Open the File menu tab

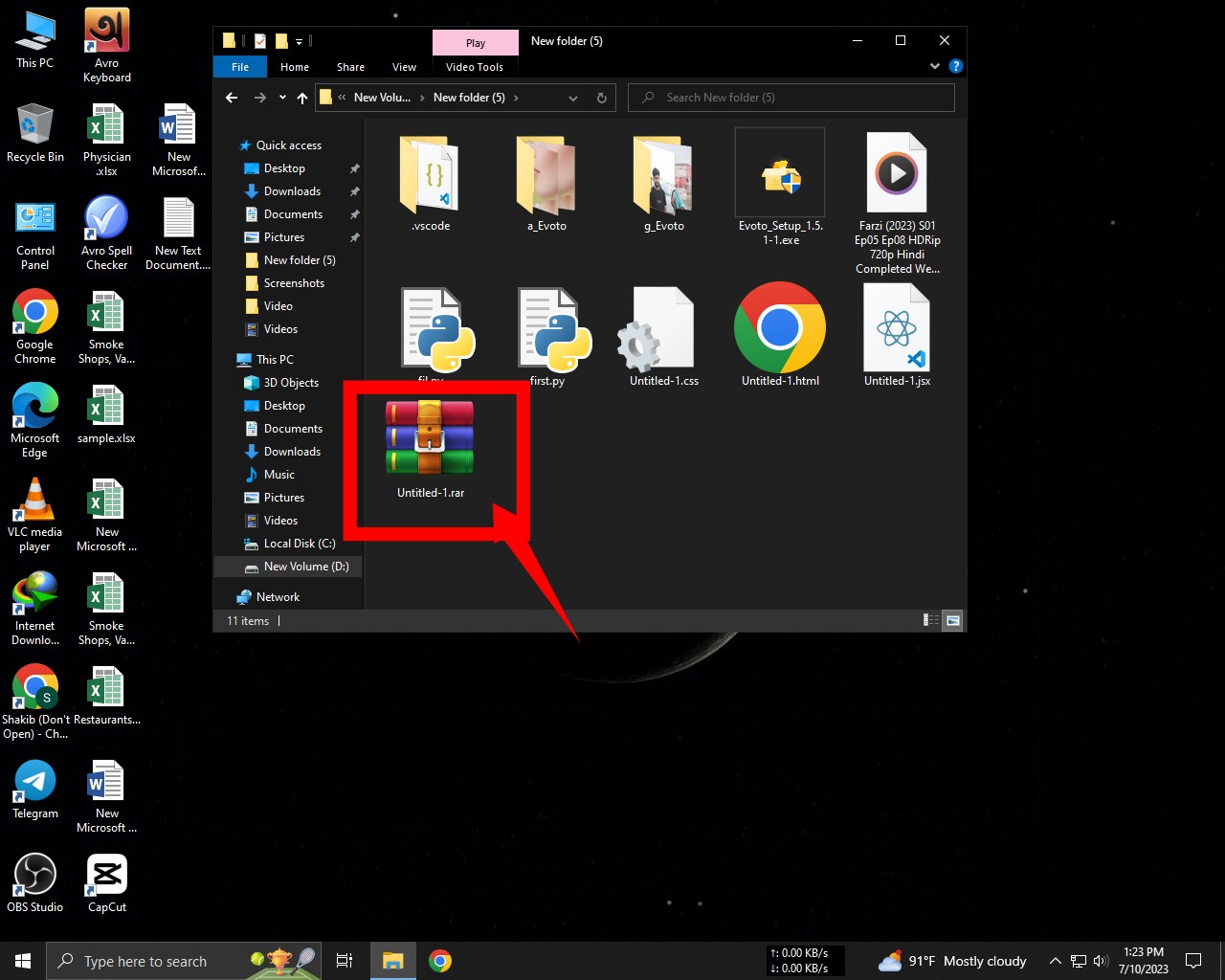point(240,67)
